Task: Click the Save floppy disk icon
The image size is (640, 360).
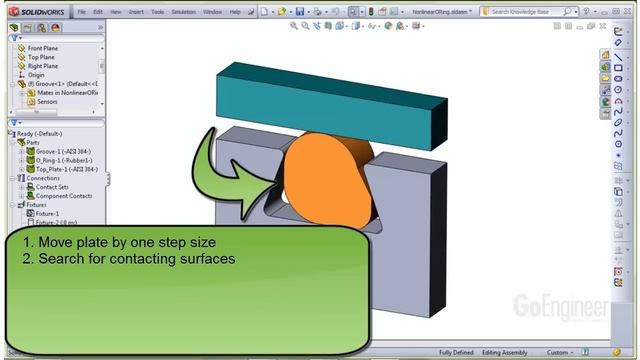Action: (x=300, y=11)
